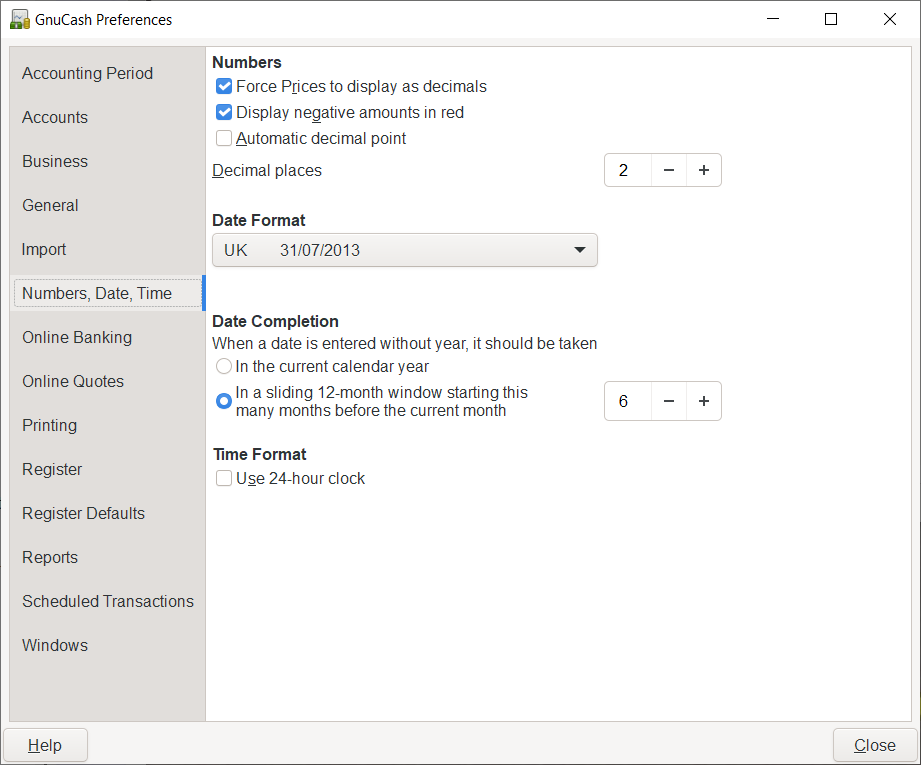Go to the Register Defaults page
Image resolution: width=921 pixels, height=765 pixels.
[83, 513]
